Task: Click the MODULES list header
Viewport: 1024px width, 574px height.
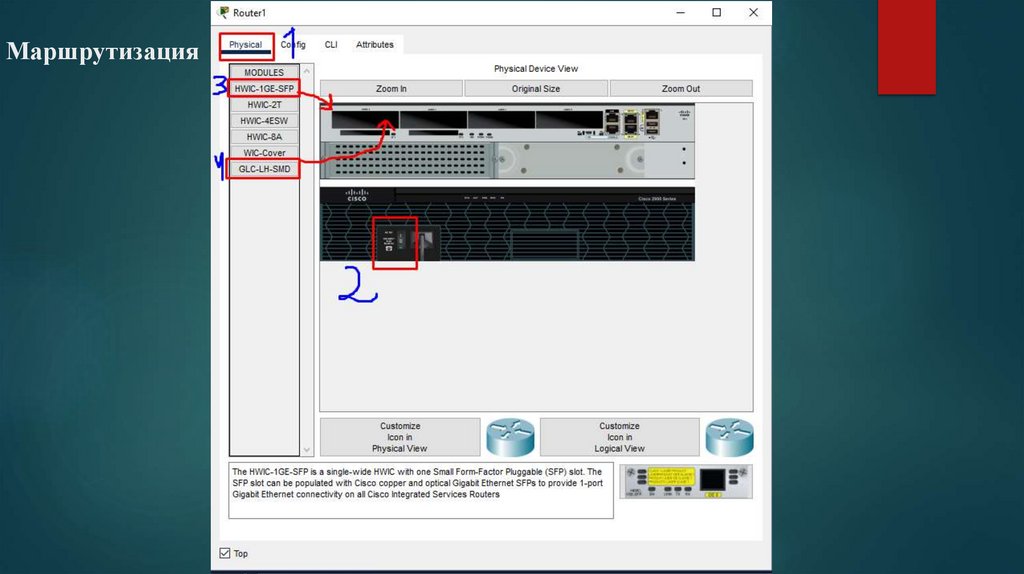Action: [x=264, y=72]
